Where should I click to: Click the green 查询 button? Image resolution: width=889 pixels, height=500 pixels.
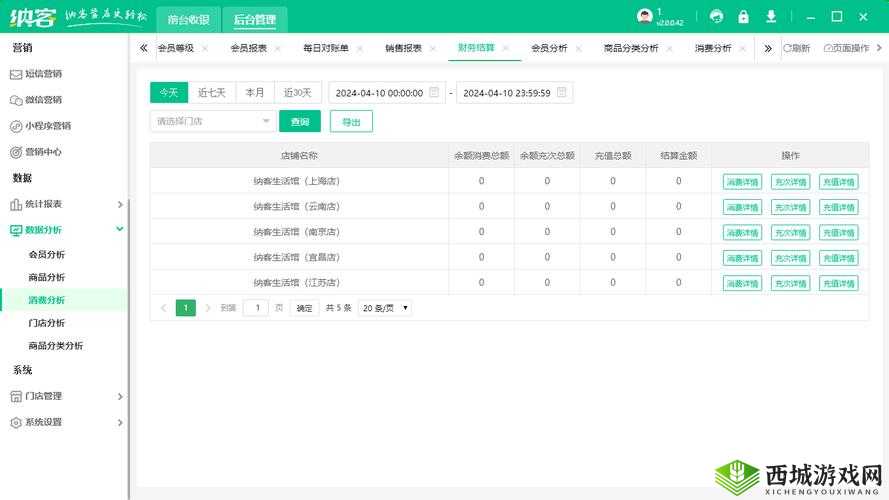point(300,121)
